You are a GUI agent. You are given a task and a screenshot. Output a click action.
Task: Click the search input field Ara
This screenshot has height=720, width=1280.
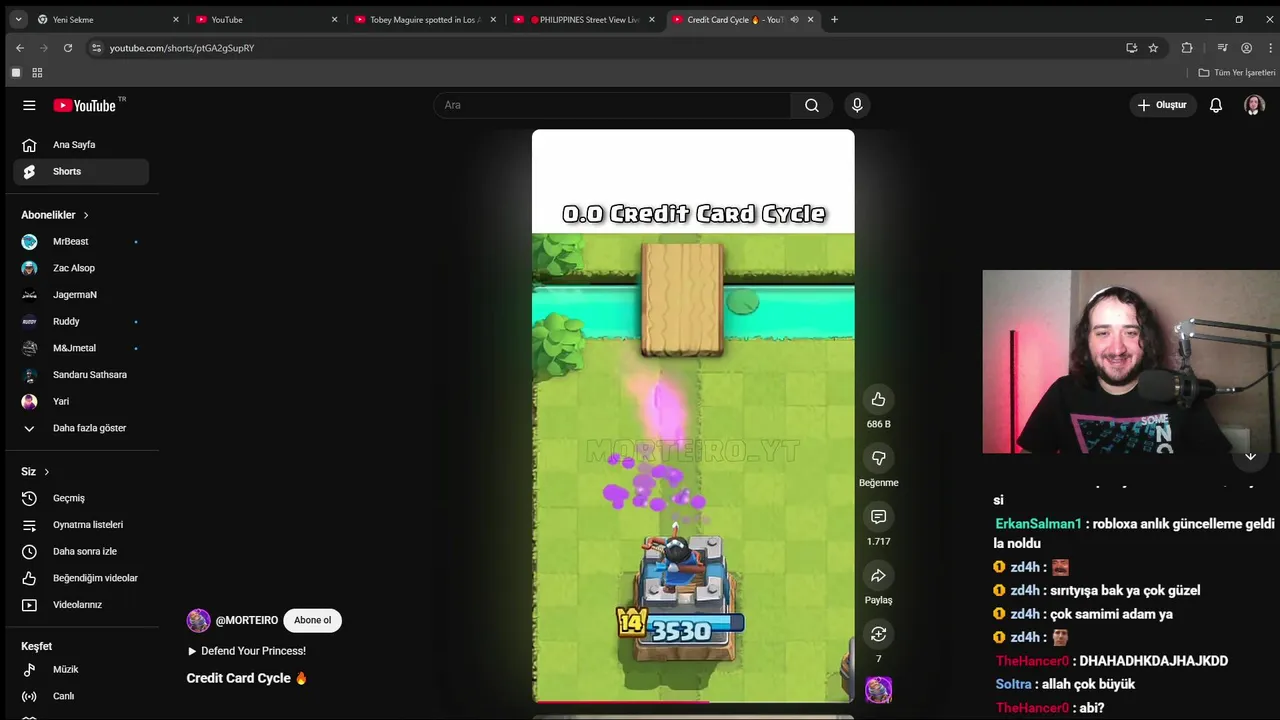tap(612, 105)
